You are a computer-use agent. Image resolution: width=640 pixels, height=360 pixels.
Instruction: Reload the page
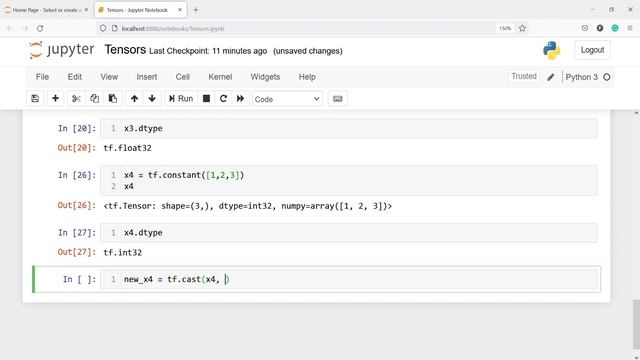[x=40, y=28]
